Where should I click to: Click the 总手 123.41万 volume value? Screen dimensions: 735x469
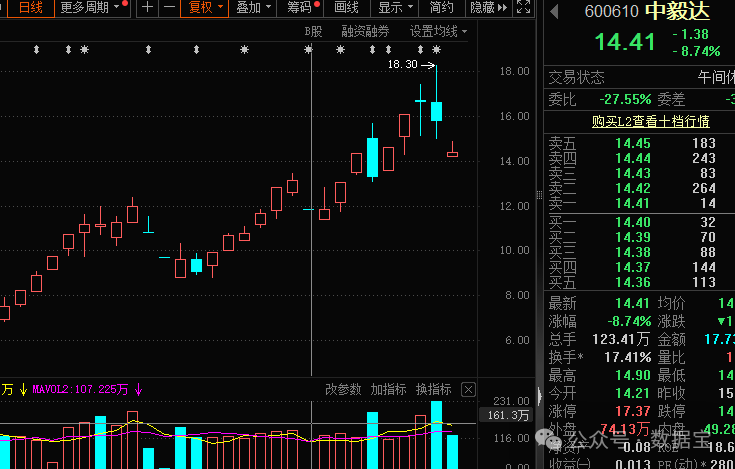pyautogui.click(x=621, y=339)
